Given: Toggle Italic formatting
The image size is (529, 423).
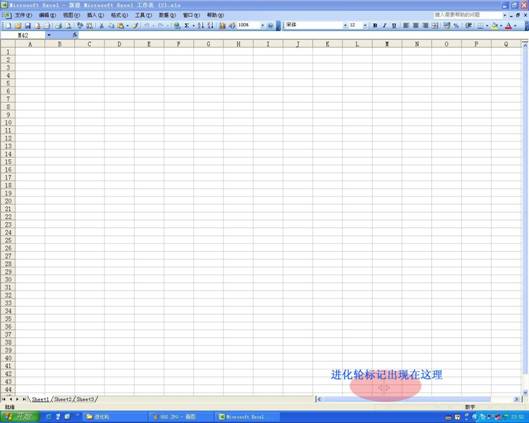Looking at the screenshot, I should (384, 26).
